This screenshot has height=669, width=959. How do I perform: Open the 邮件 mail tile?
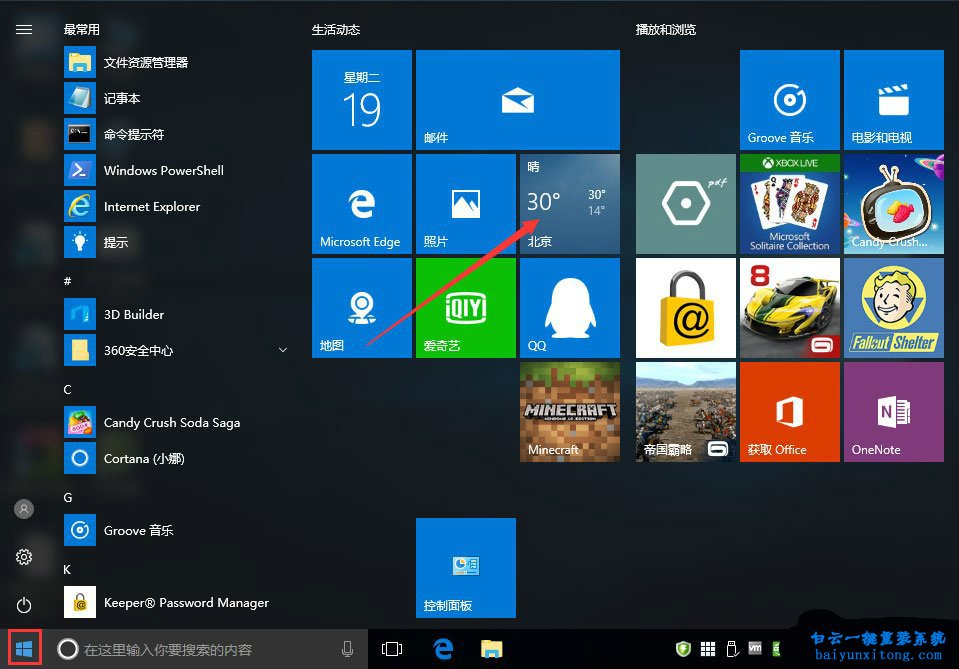pyautogui.click(x=517, y=99)
